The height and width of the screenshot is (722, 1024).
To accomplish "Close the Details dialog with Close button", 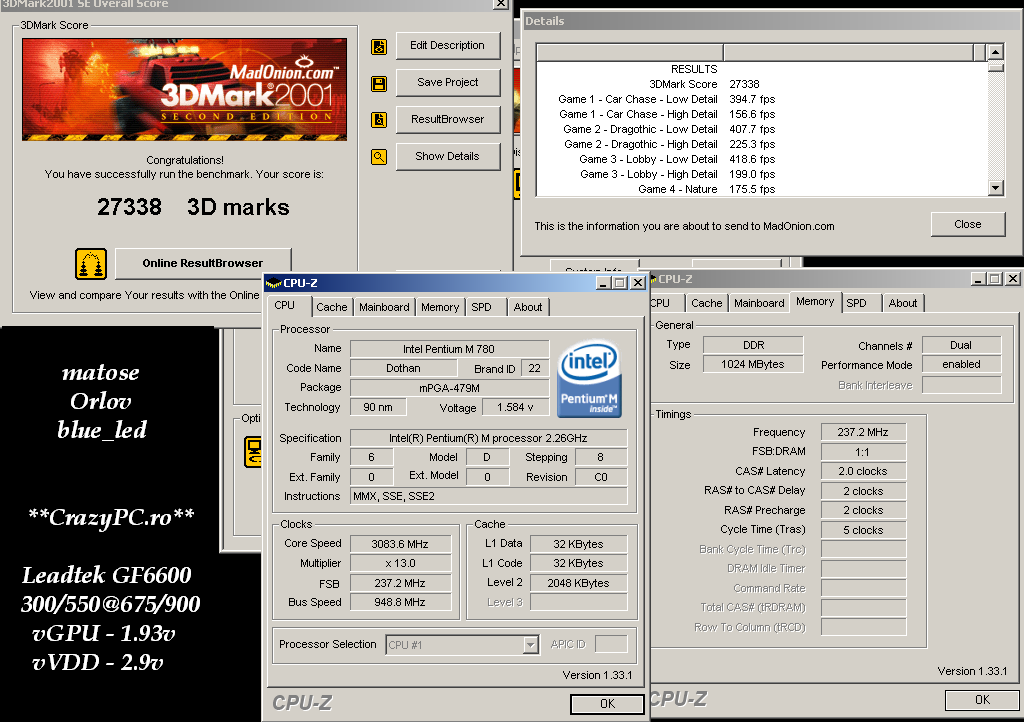I will click(x=968, y=224).
